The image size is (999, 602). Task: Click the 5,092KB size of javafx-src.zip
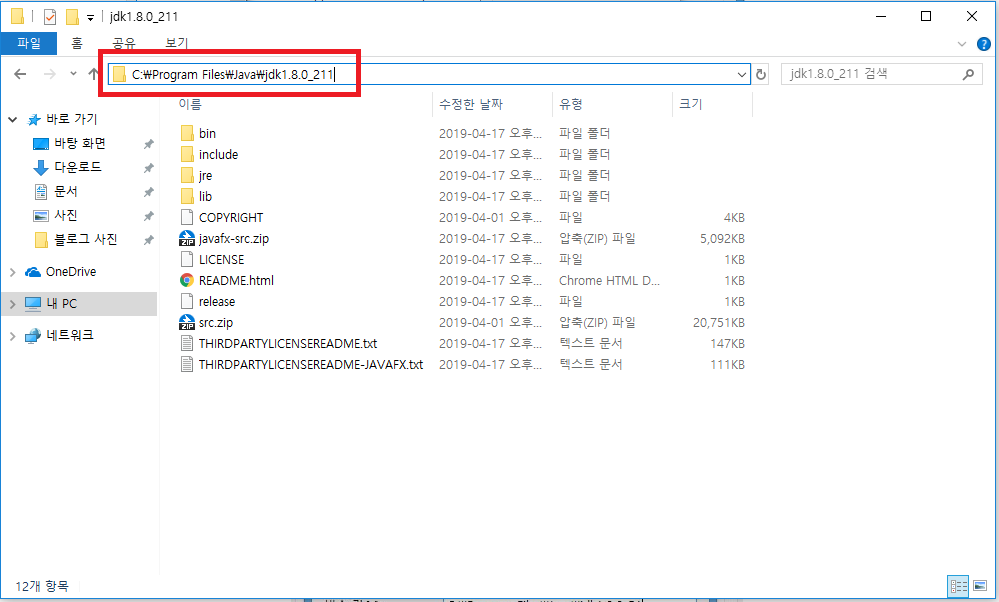pos(722,238)
